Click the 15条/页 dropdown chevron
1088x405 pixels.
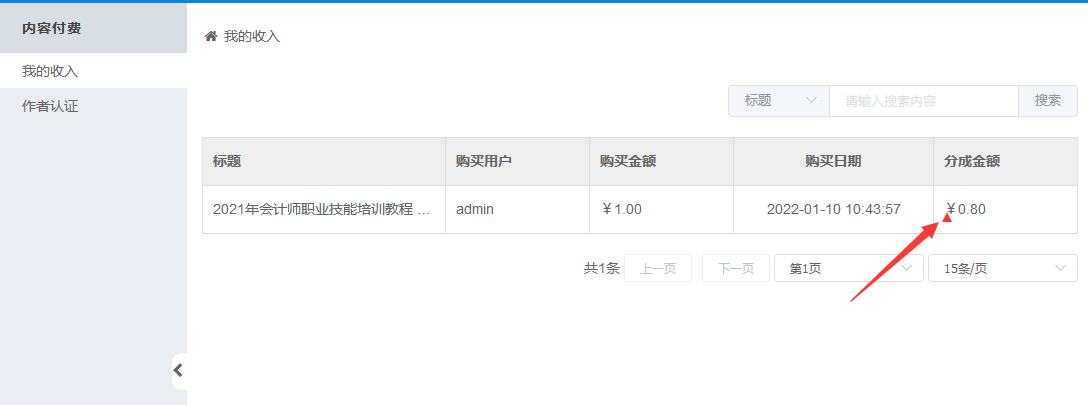[x=1060, y=268]
